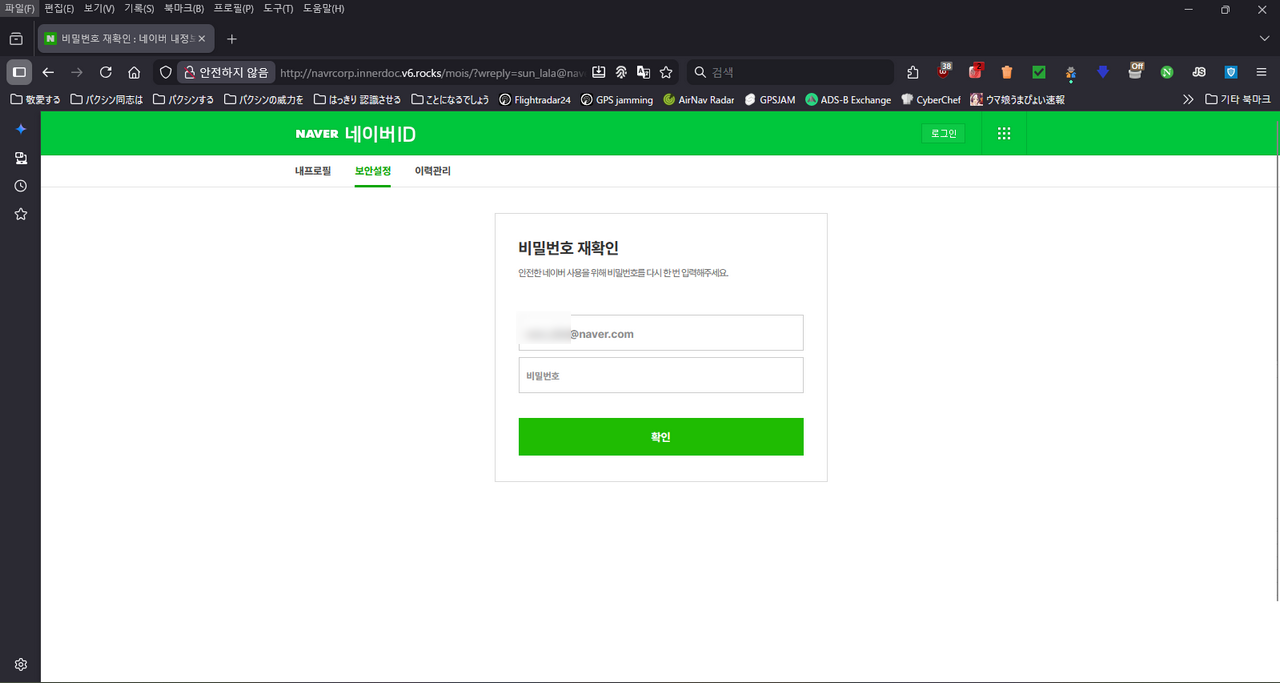Viewport: 1280px width, 683px height.
Task: Open the ことになるでしょう bookmark folder
Action: [451, 100]
